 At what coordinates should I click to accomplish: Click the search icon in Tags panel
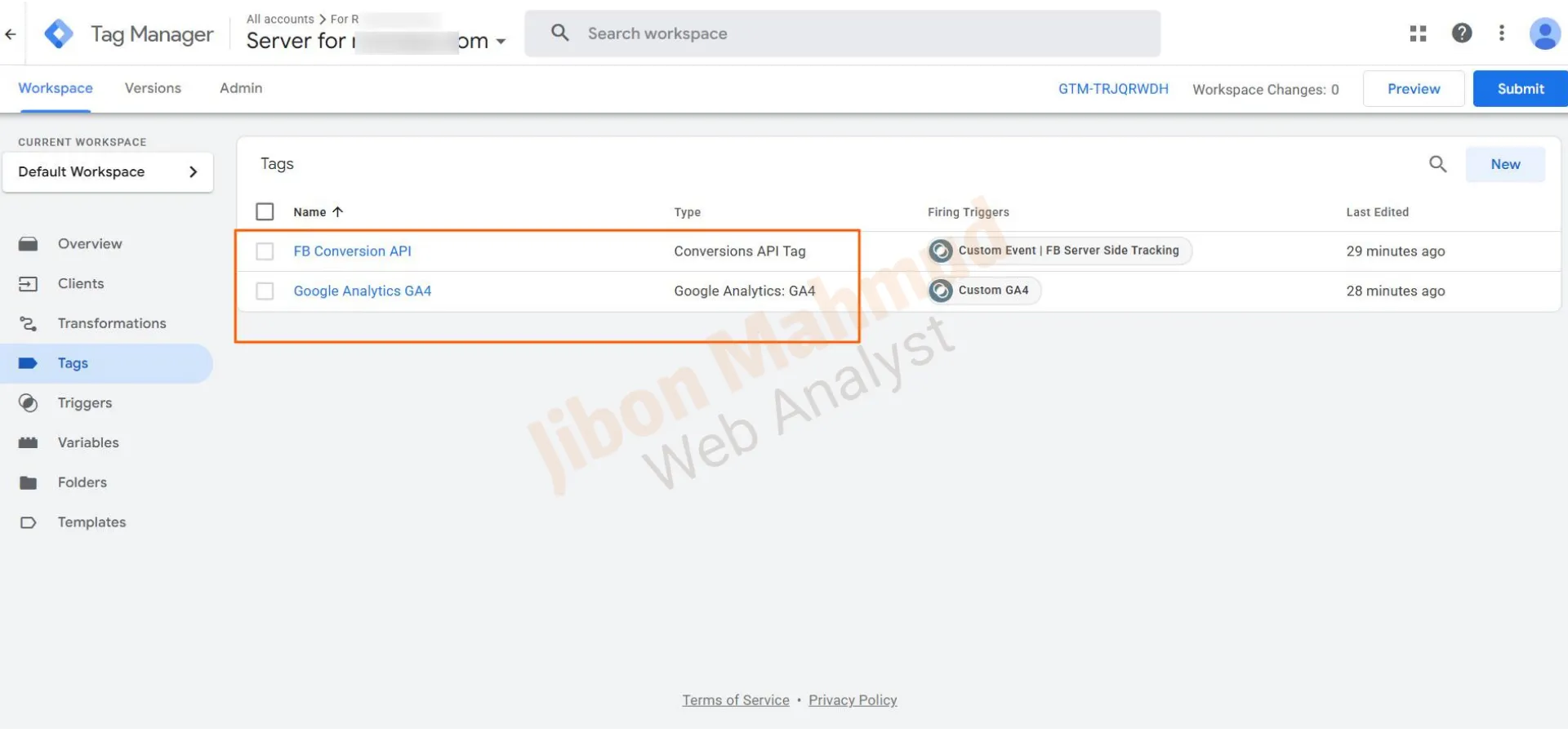[1437, 164]
